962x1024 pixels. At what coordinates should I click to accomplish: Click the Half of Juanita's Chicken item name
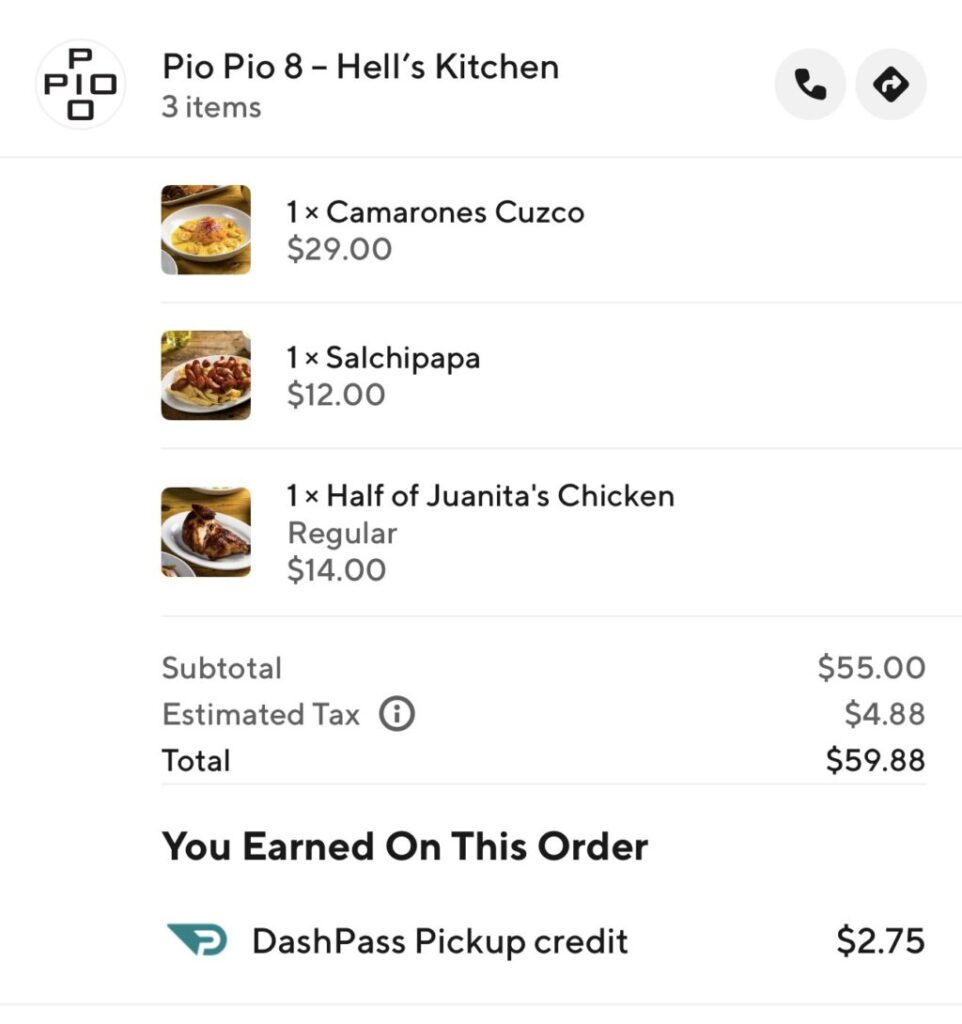(480, 496)
